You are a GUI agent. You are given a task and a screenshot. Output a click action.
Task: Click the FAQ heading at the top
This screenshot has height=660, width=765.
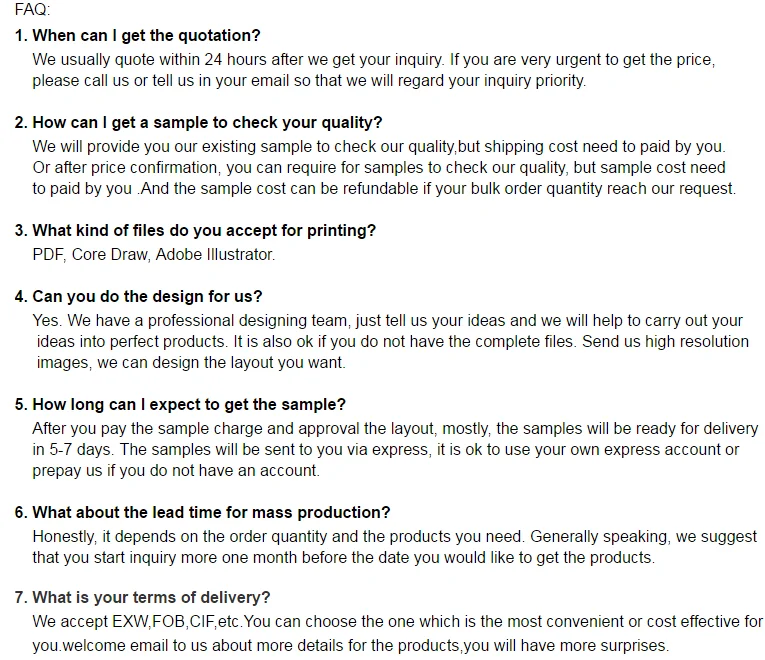pyautogui.click(x=32, y=10)
